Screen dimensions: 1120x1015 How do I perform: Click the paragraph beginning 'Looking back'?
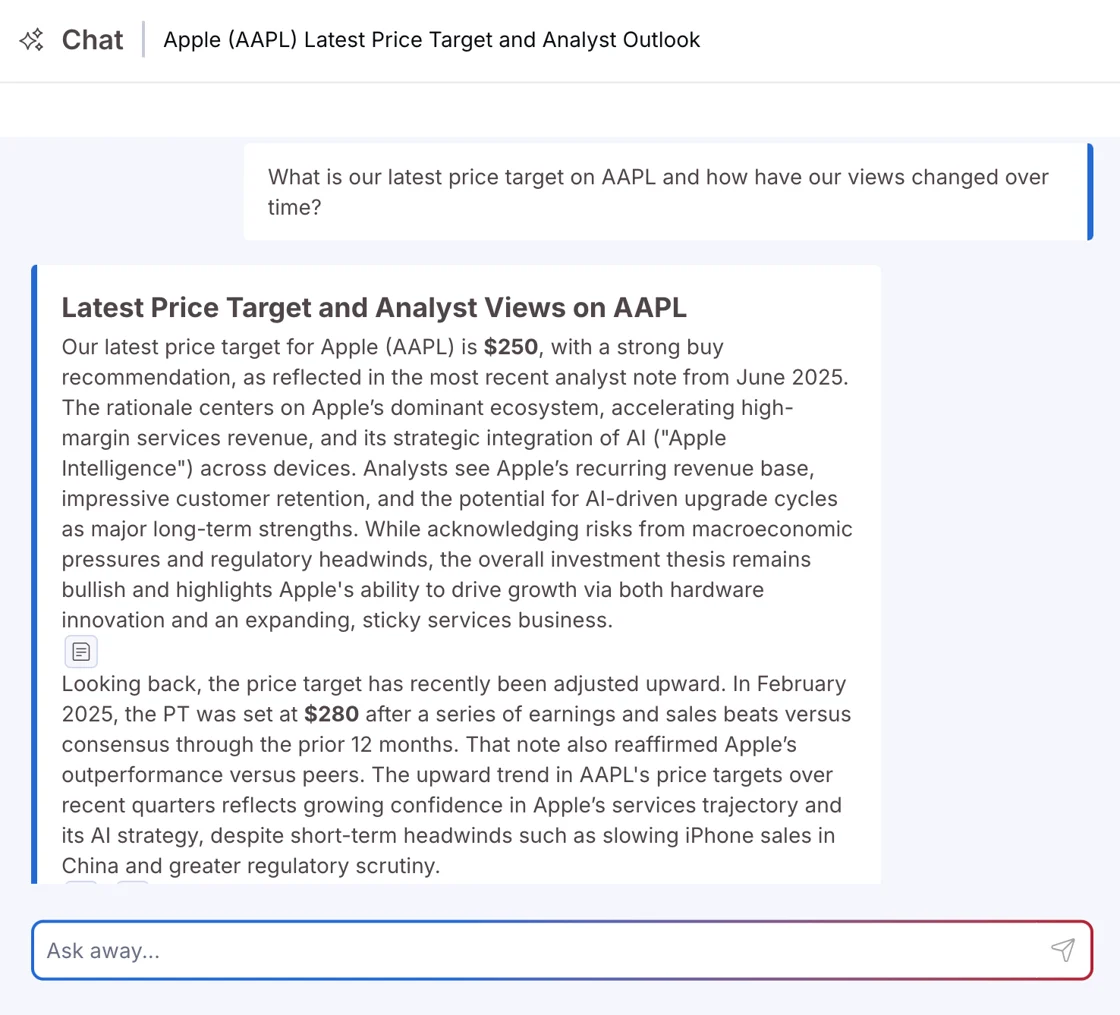(x=456, y=774)
